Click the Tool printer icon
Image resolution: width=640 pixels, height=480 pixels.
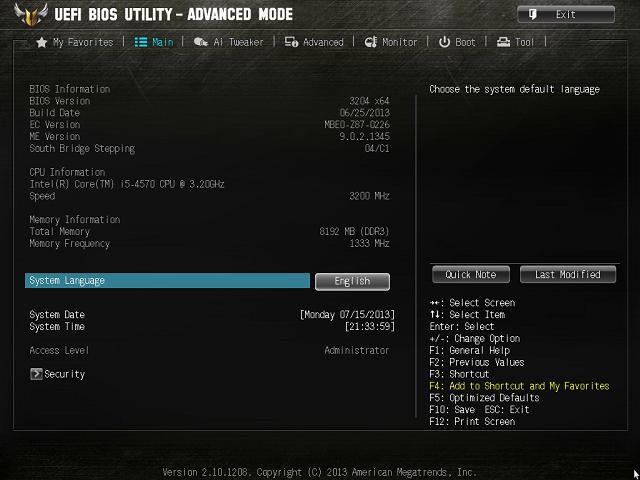tap(503, 42)
